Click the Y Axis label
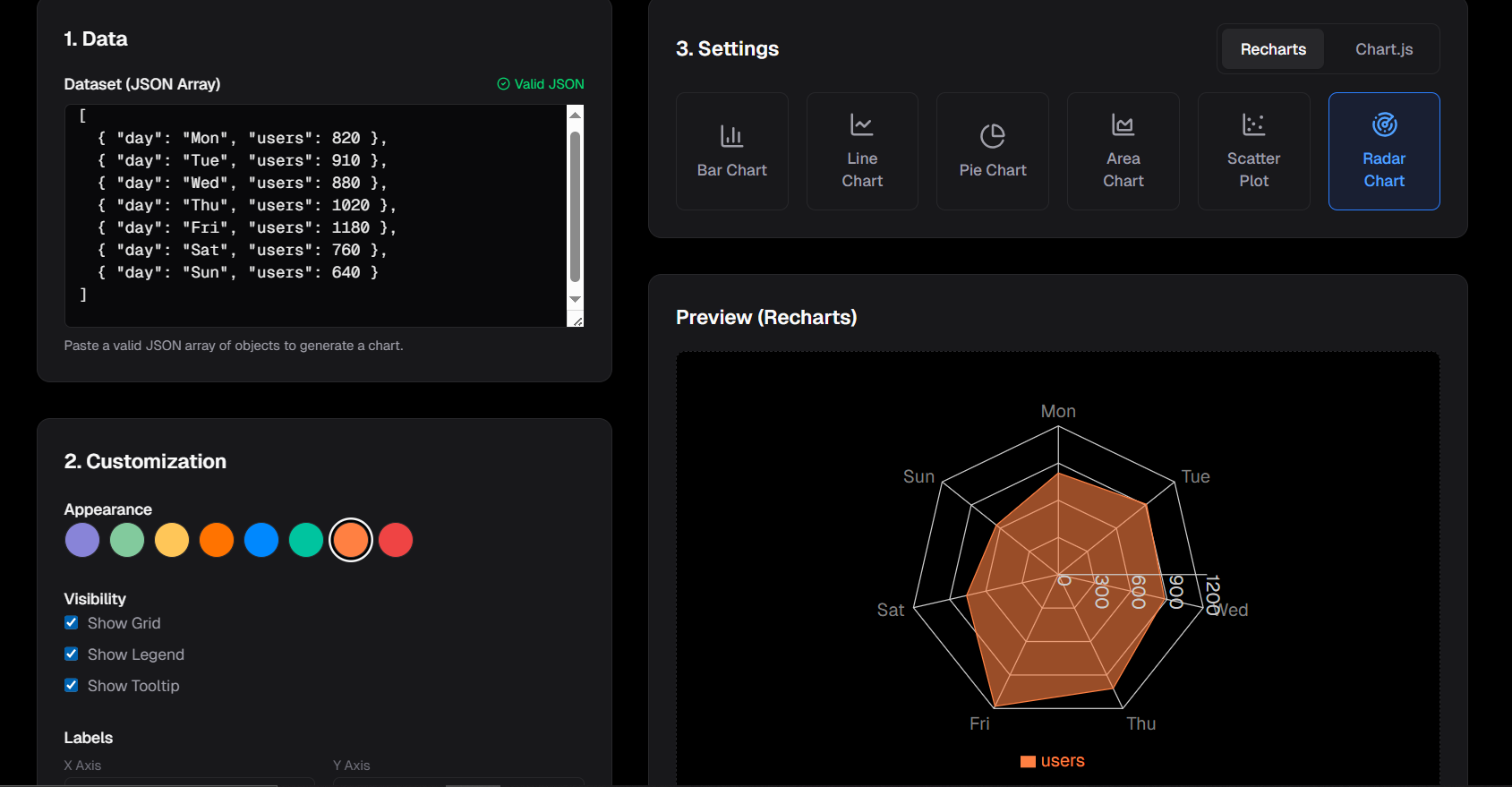 (x=352, y=766)
